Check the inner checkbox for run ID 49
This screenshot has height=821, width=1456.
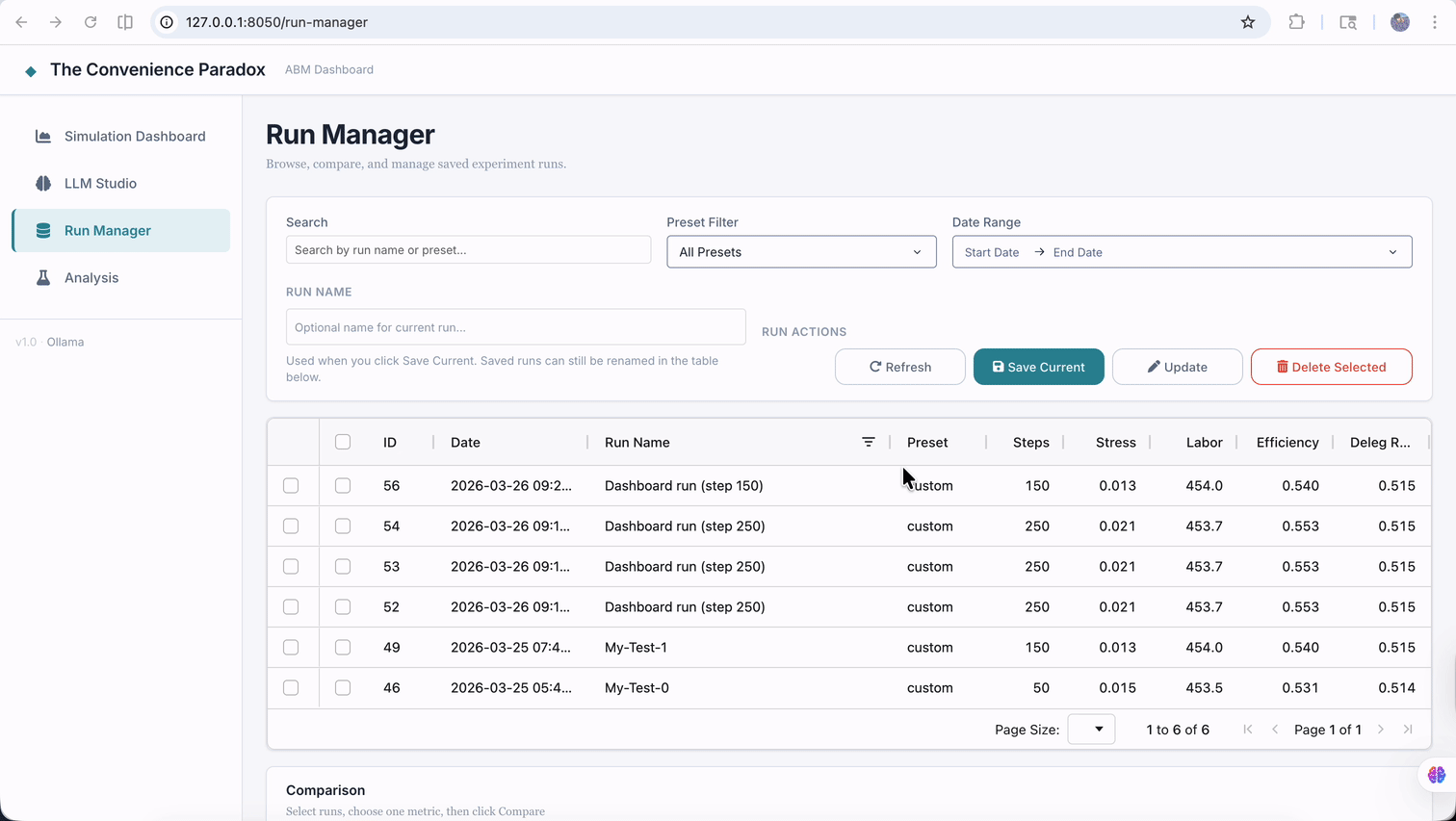tap(343, 648)
